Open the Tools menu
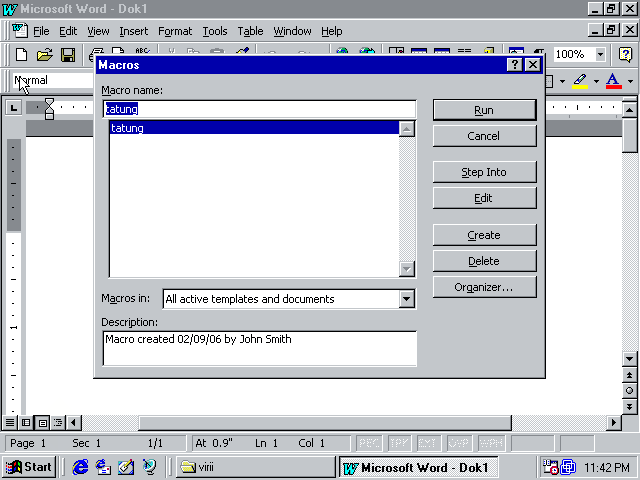Image resolution: width=640 pixels, height=480 pixels. [x=215, y=31]
